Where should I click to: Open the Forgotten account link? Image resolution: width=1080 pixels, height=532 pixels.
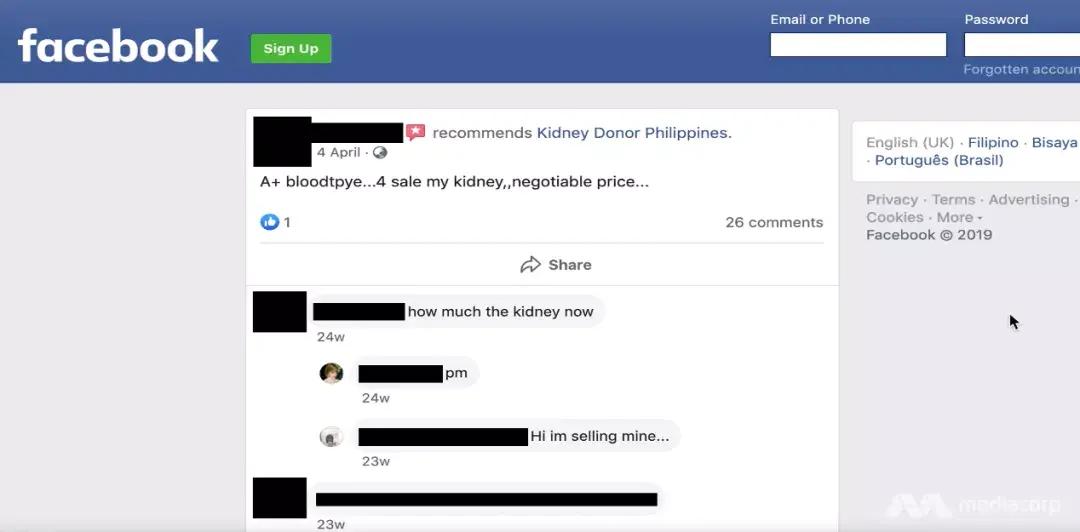1020,70
